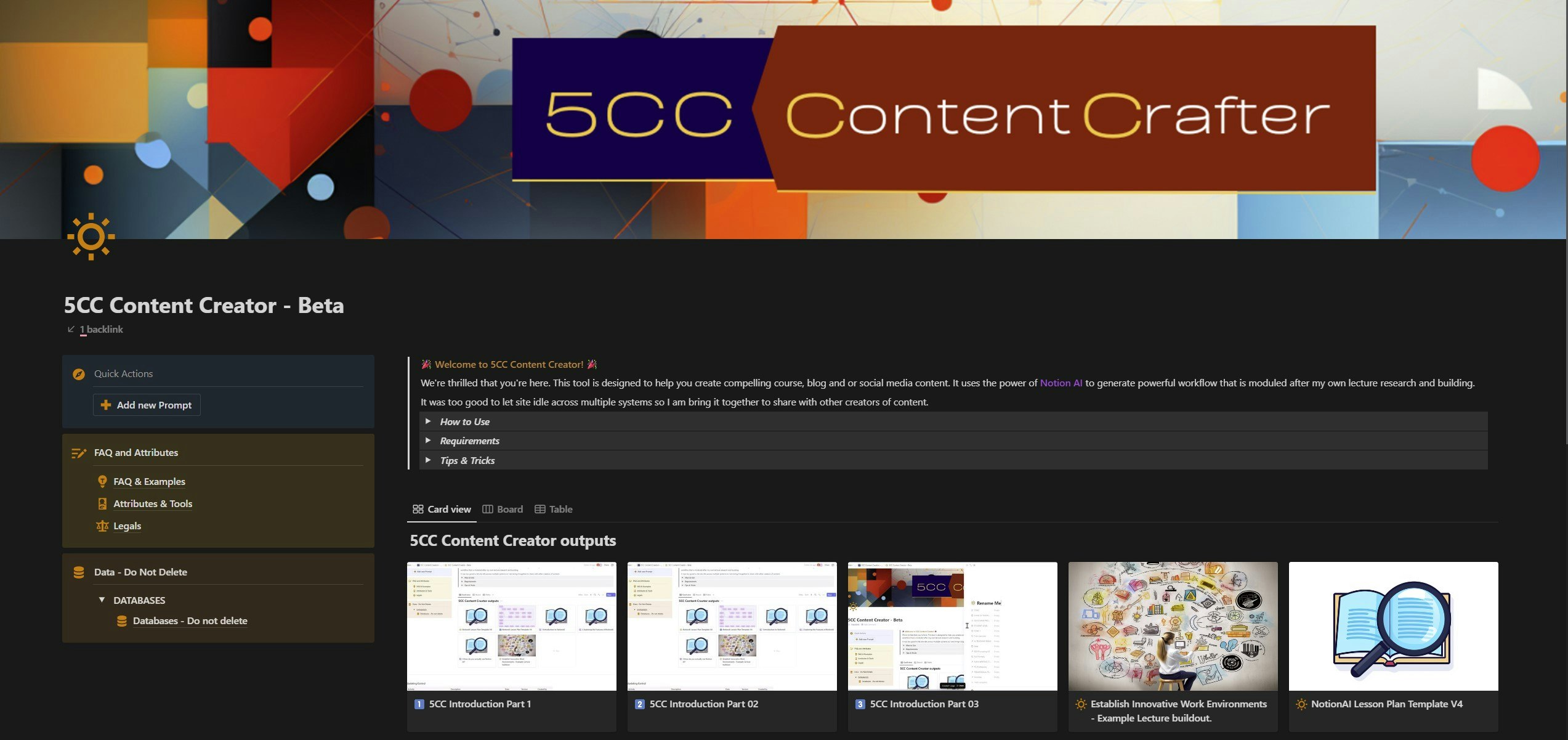The image size is (1568, 740).
Task: Click the database icon beside Data - Do Not Delete
Action: [79, 572]
